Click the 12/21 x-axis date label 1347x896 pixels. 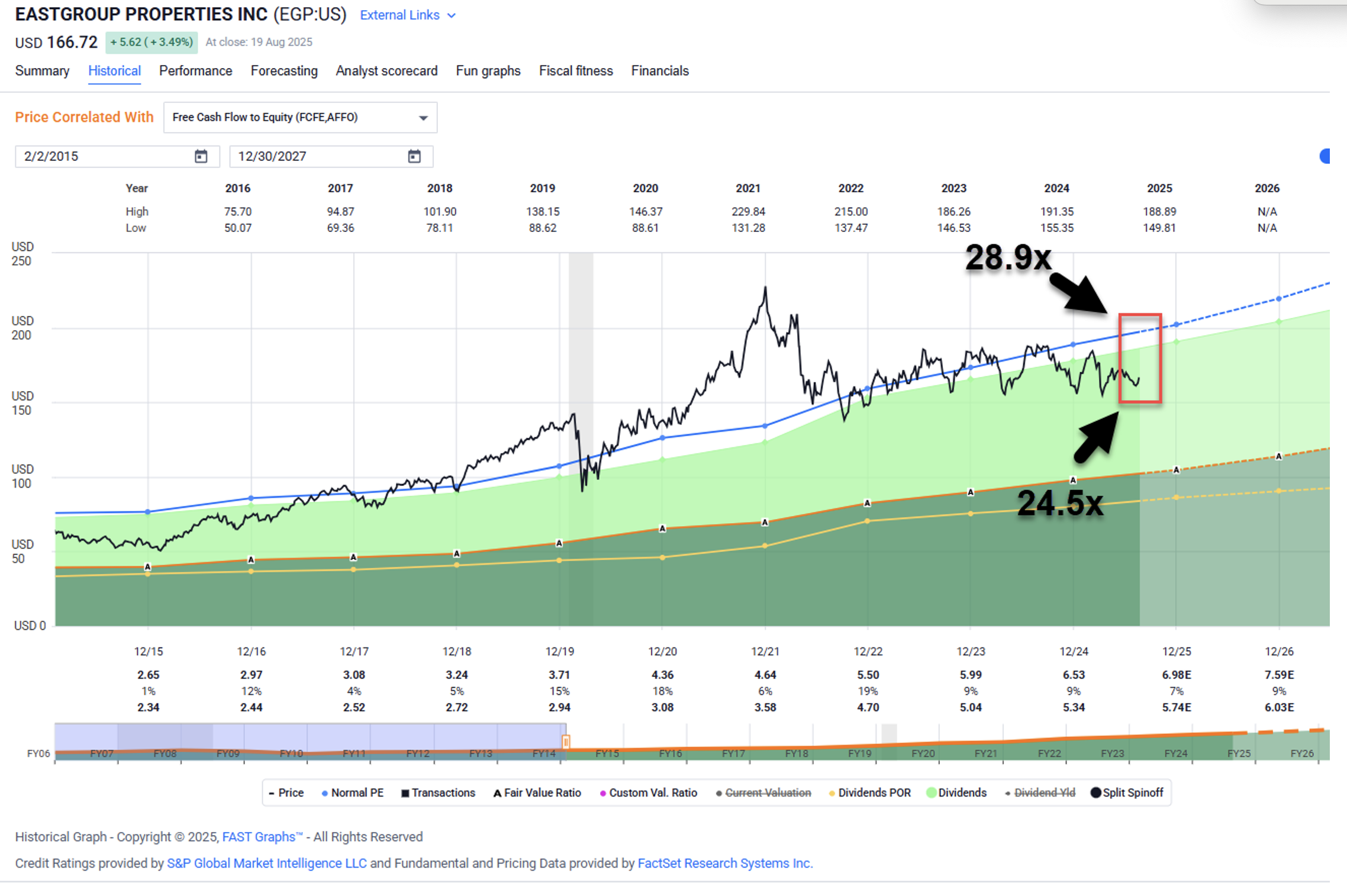pos(765,652)
